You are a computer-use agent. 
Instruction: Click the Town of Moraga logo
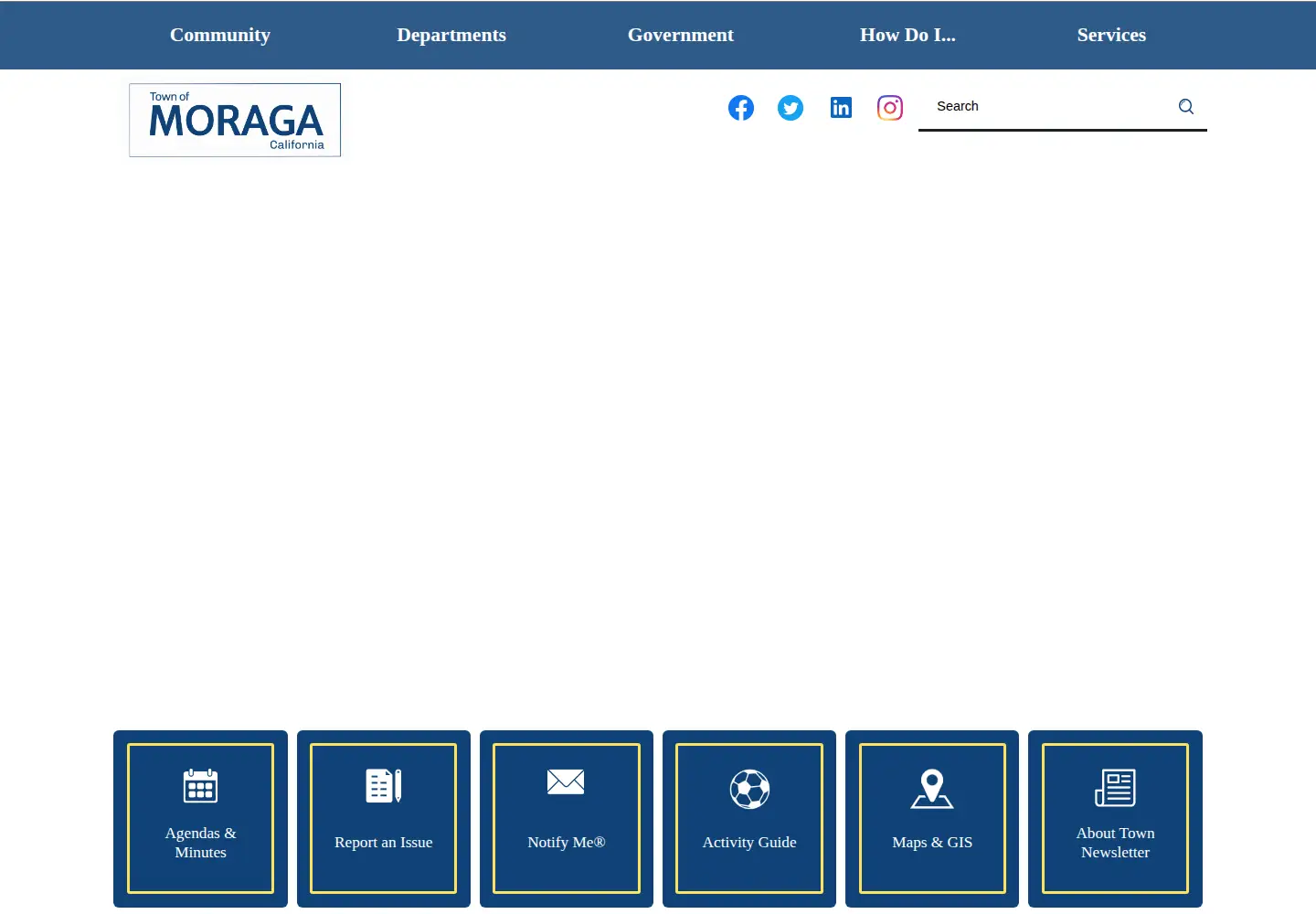235,120
